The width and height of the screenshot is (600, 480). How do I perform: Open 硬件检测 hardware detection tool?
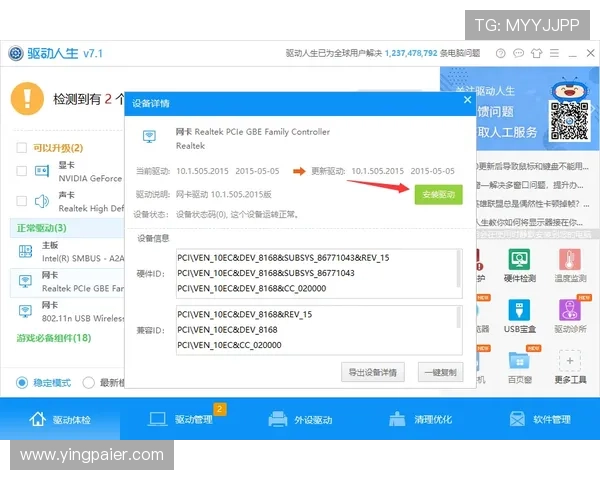click(519, 265)
